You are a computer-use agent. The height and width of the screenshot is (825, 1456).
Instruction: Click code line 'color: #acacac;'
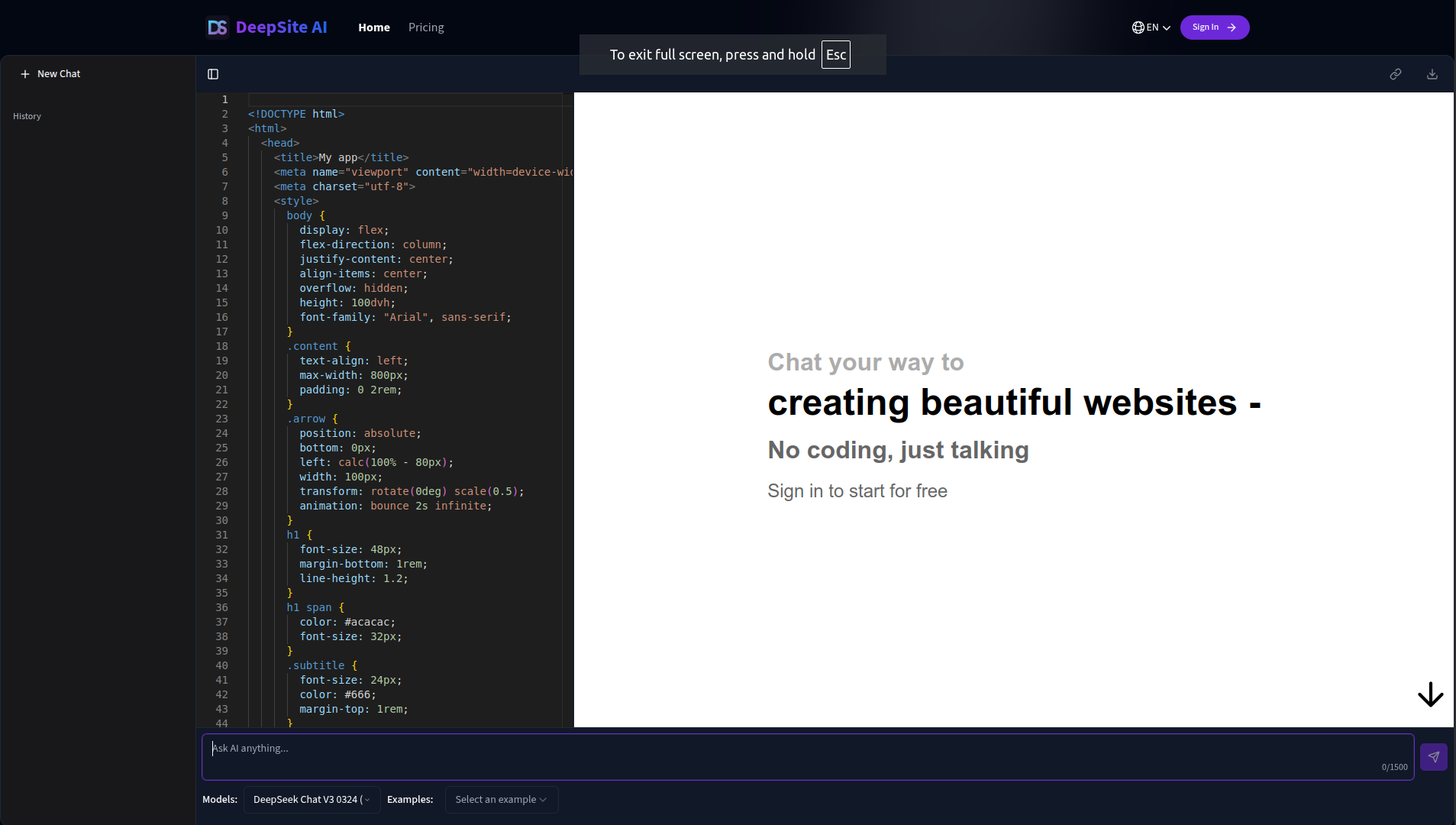347,622
